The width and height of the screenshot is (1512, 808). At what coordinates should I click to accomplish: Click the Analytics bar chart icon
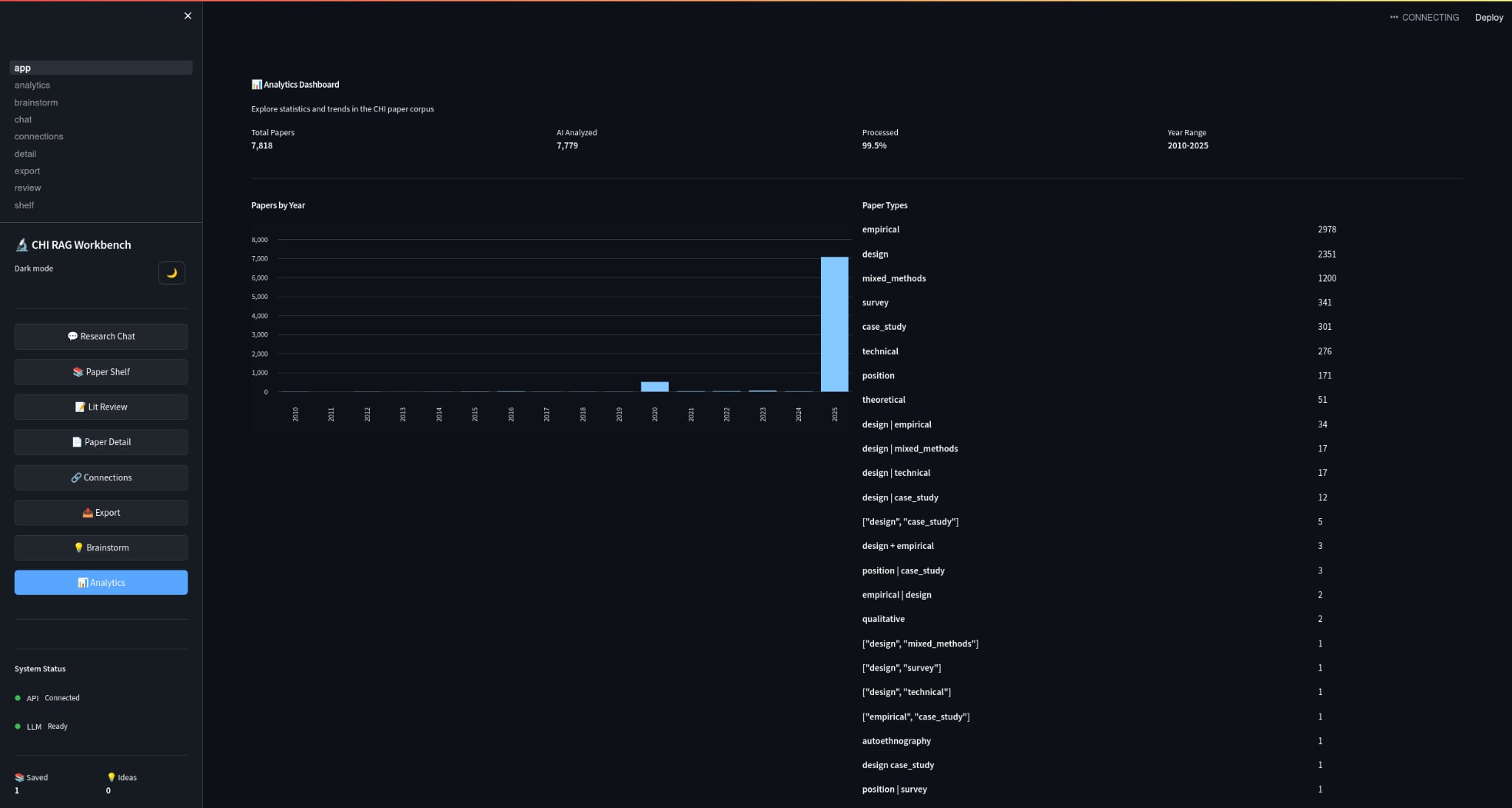click(83, 582)
